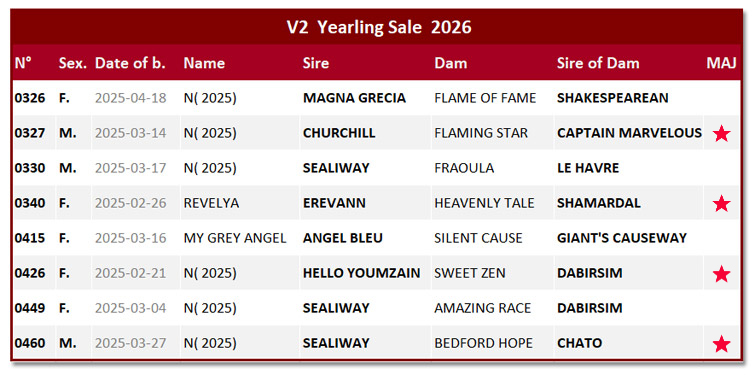
Task: Click the Date of b. column header
Action: click(130, 63)
